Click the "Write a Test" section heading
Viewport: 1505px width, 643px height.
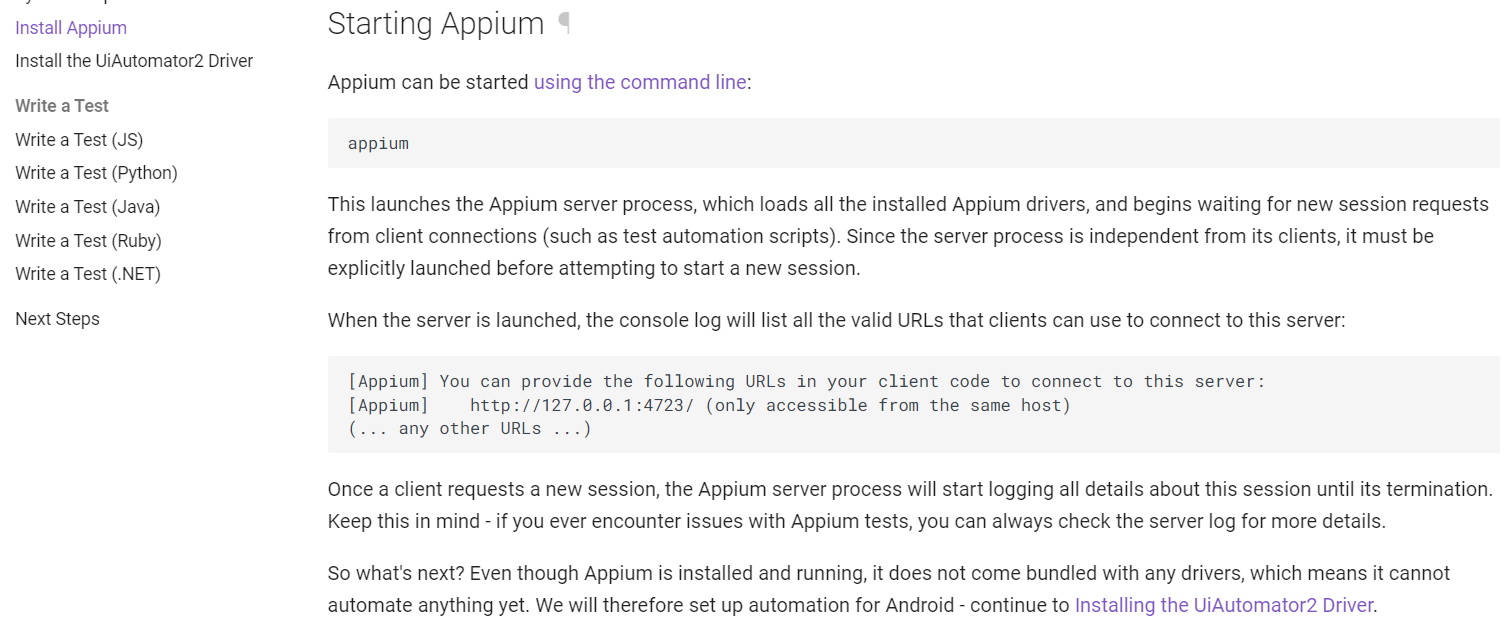tap(61, 105)
